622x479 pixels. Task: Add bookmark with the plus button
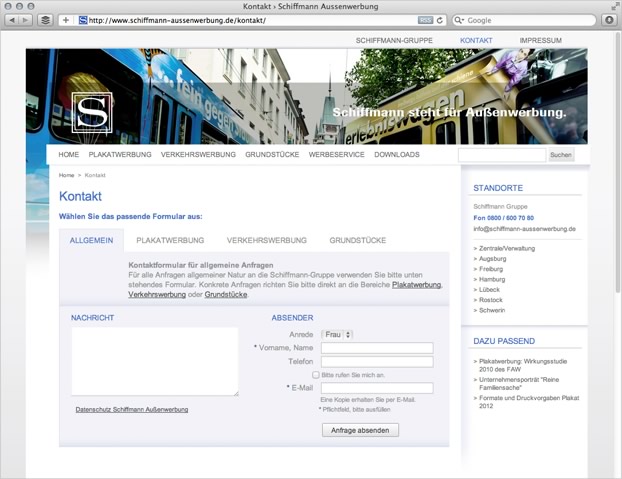(66, 20)
